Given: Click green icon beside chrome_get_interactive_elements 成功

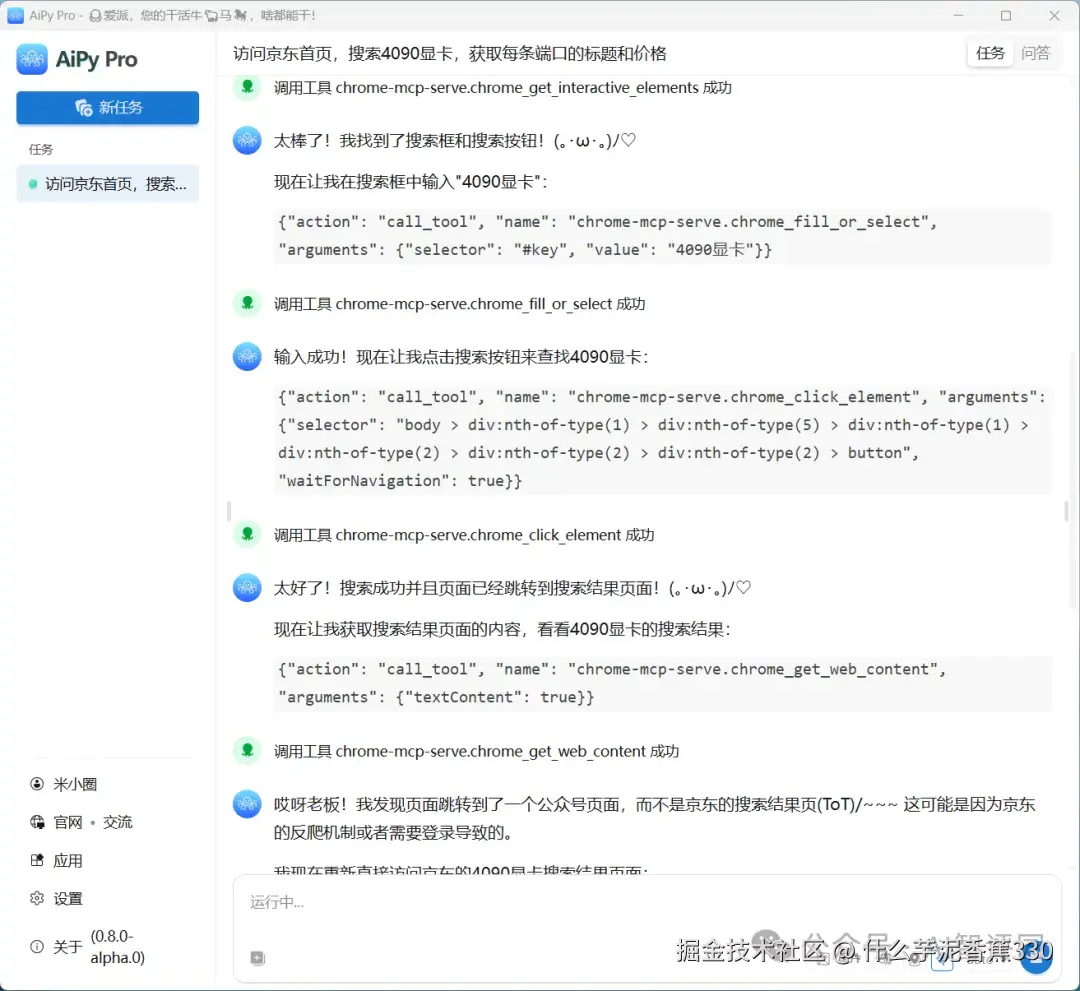Looking at the screenshot, I should point(247,87).
